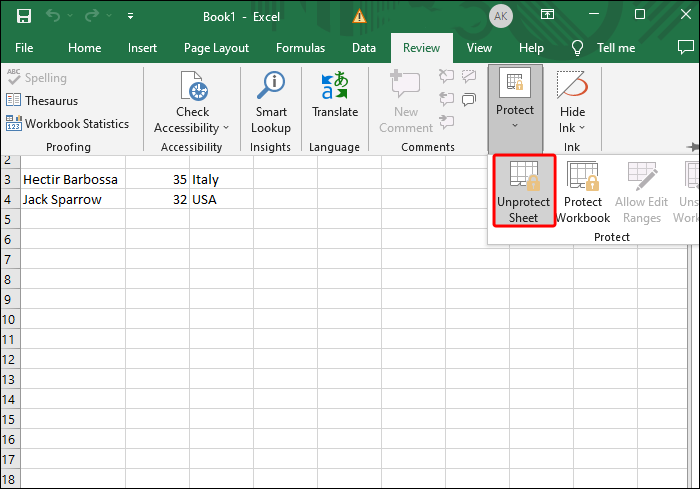Select row 7 header
Viewport: 700px width, 489px height.
tap(8, 259)
